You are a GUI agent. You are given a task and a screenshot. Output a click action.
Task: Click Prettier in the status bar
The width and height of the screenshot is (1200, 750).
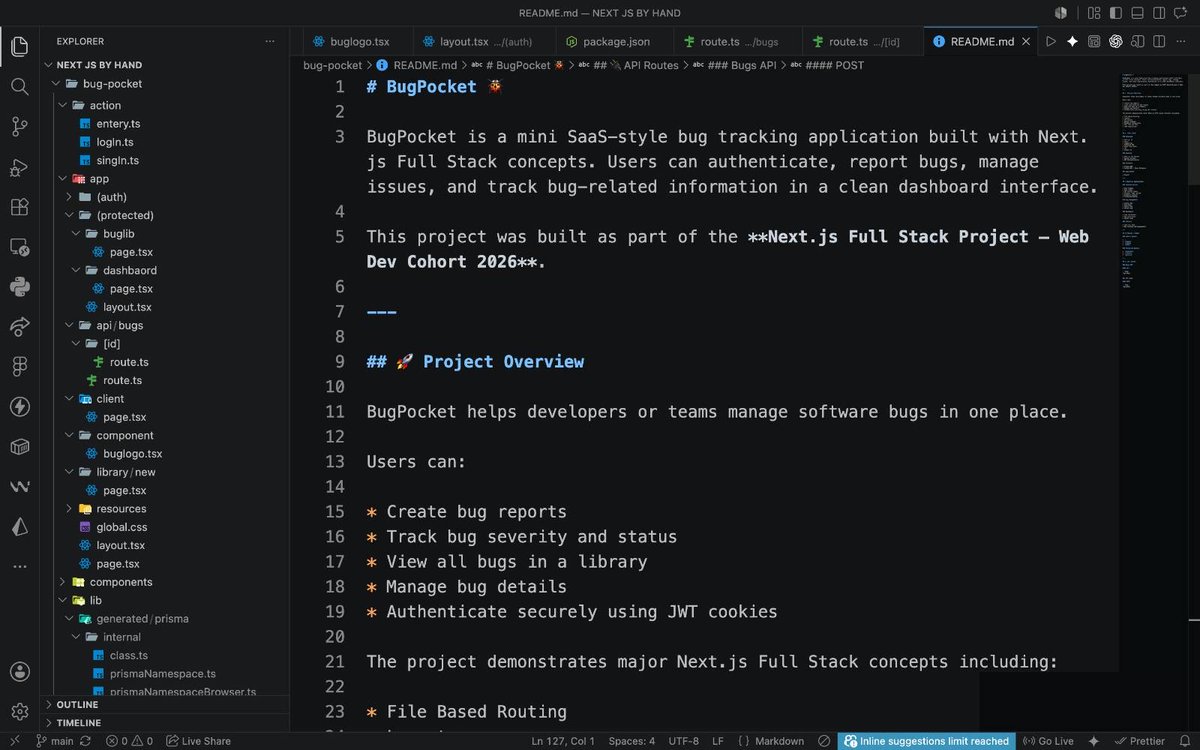tap(1139, 741)
